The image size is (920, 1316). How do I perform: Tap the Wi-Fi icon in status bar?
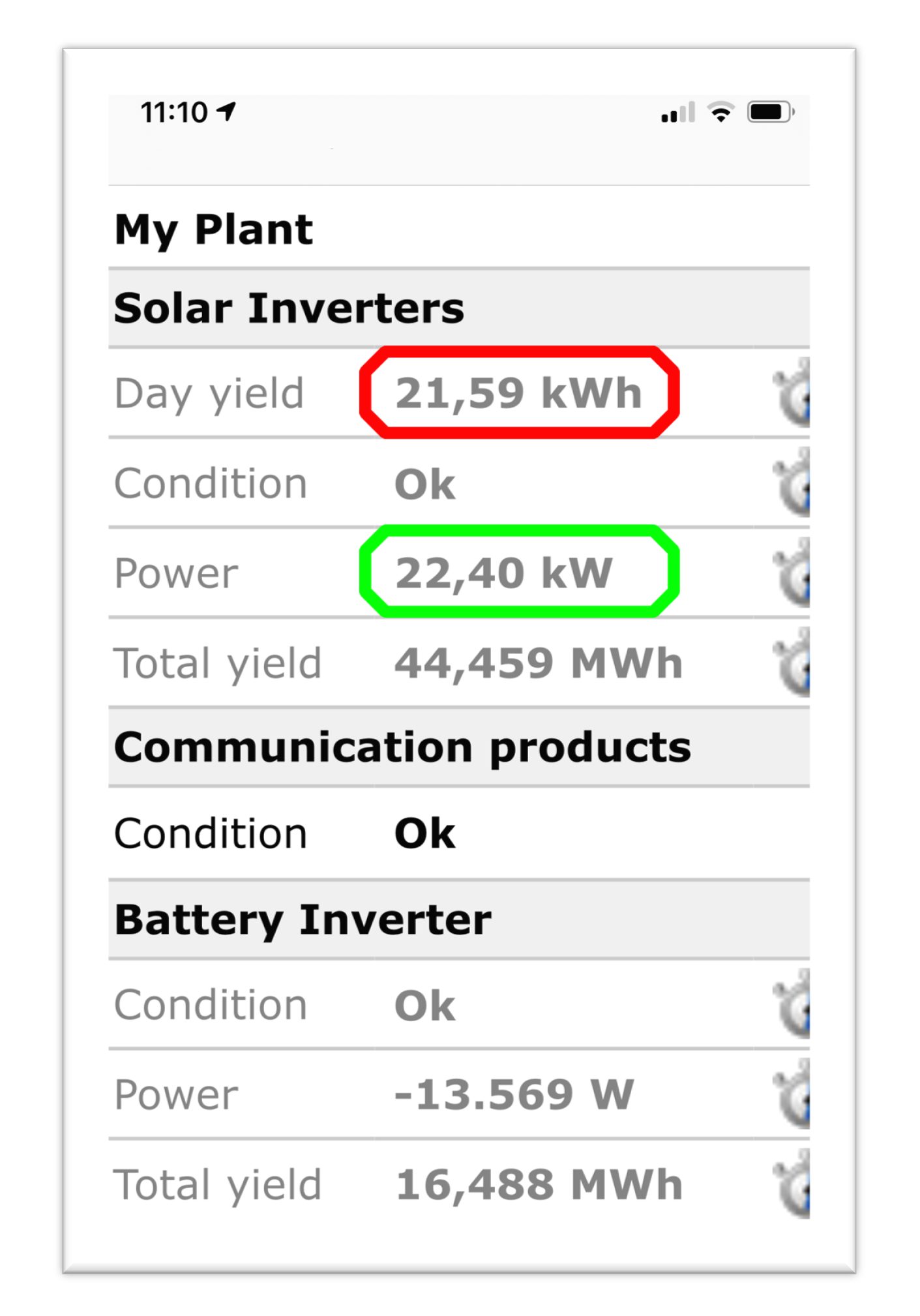pyautogui.click(x=720, y=112)
